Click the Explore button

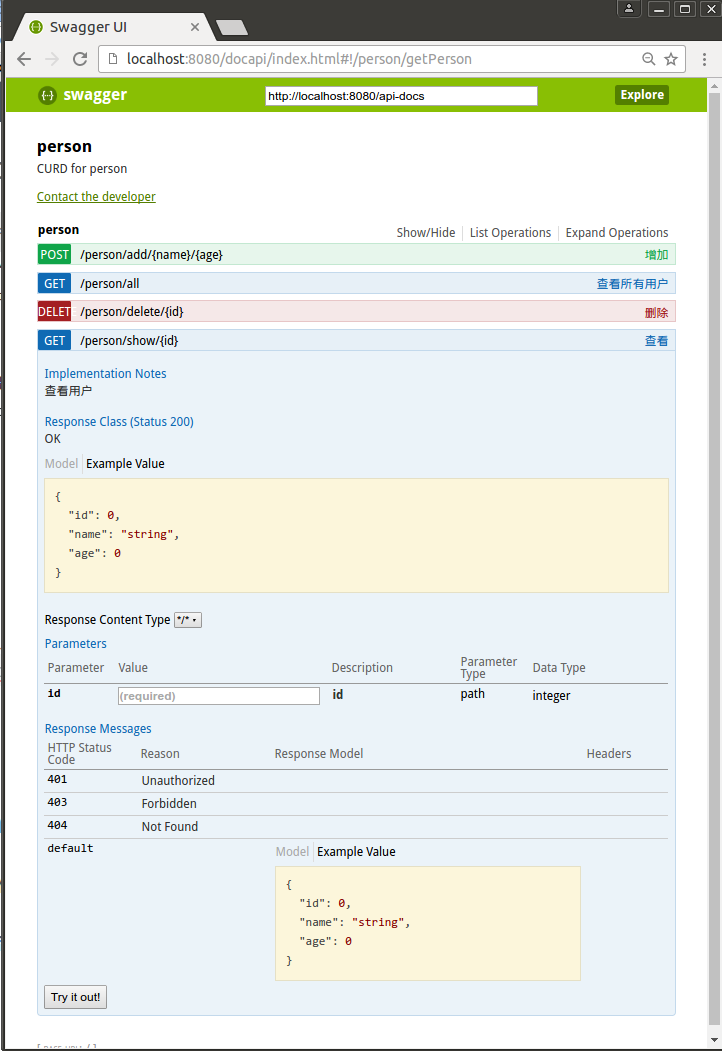(x=642, y=95)
